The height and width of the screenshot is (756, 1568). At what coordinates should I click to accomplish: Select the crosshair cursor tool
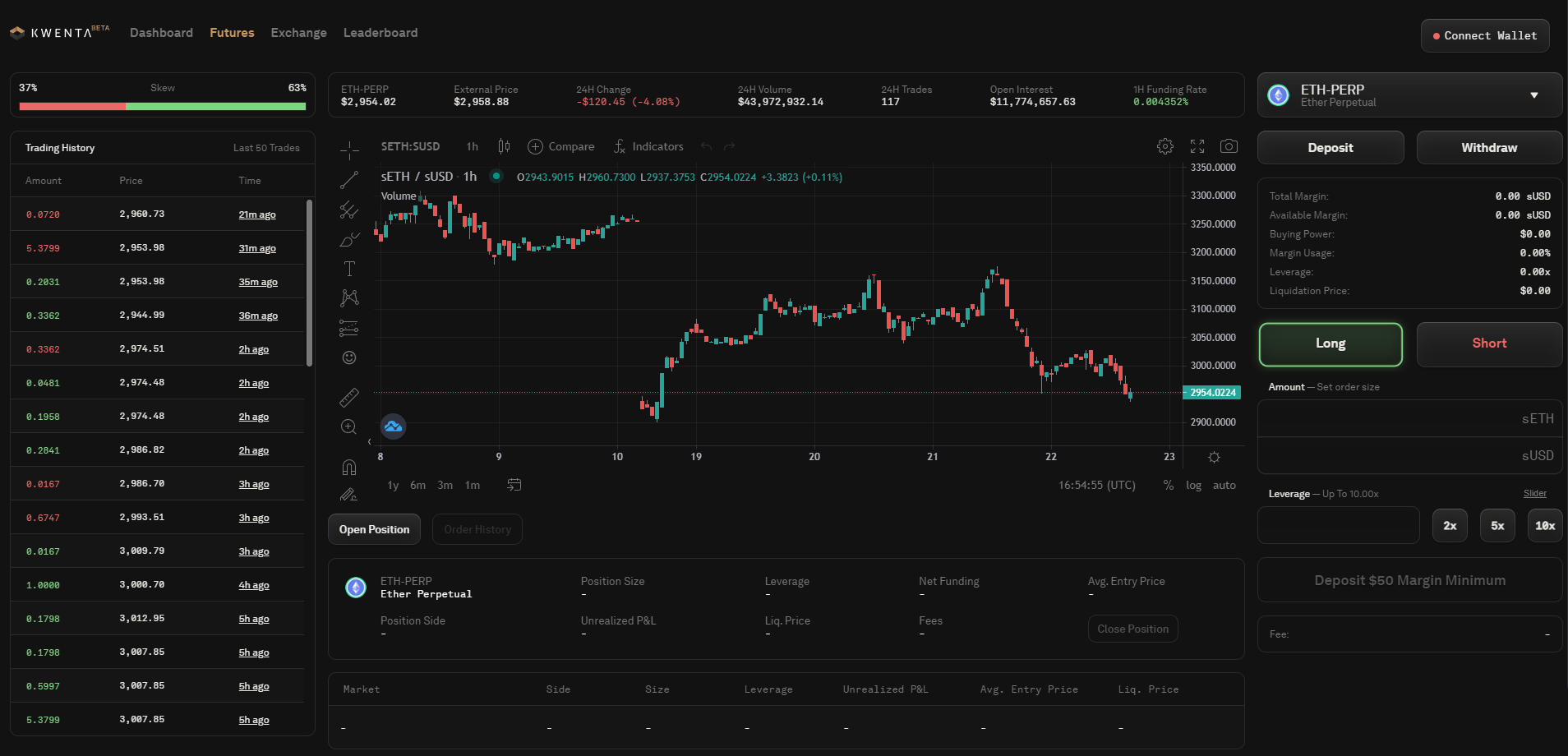(349, 150)
